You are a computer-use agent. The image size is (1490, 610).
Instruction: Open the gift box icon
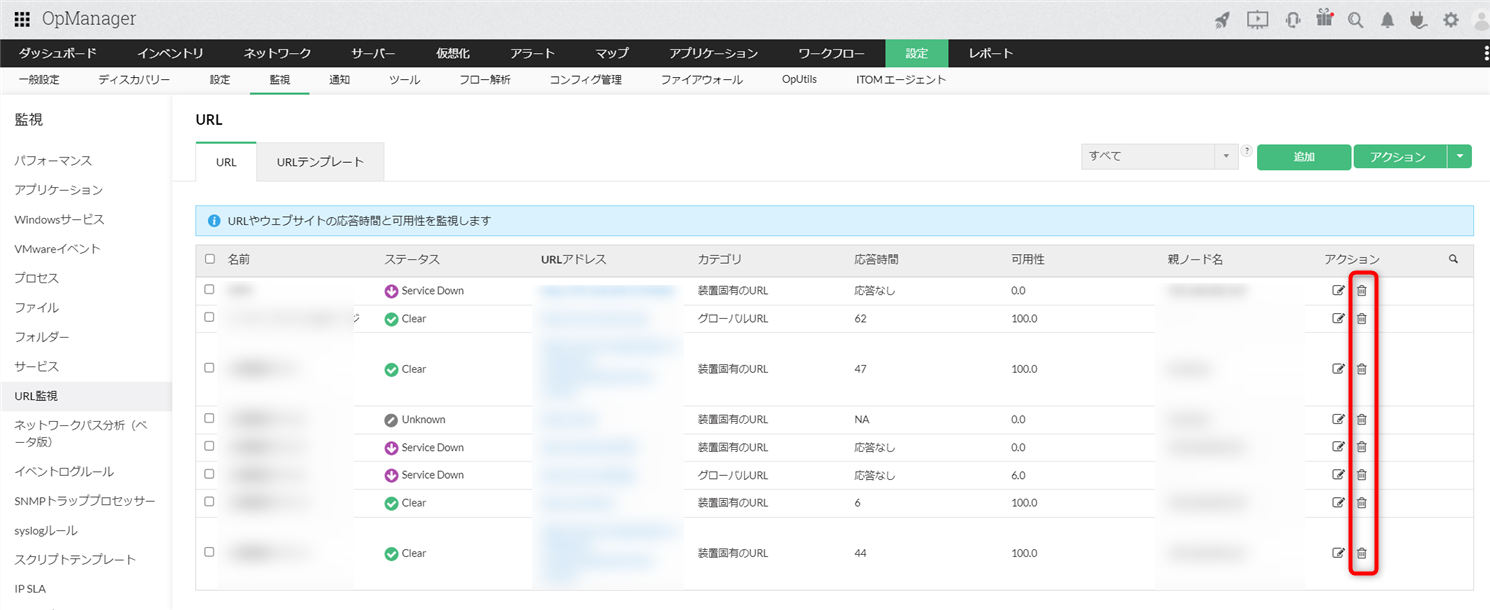[1324, 18]
